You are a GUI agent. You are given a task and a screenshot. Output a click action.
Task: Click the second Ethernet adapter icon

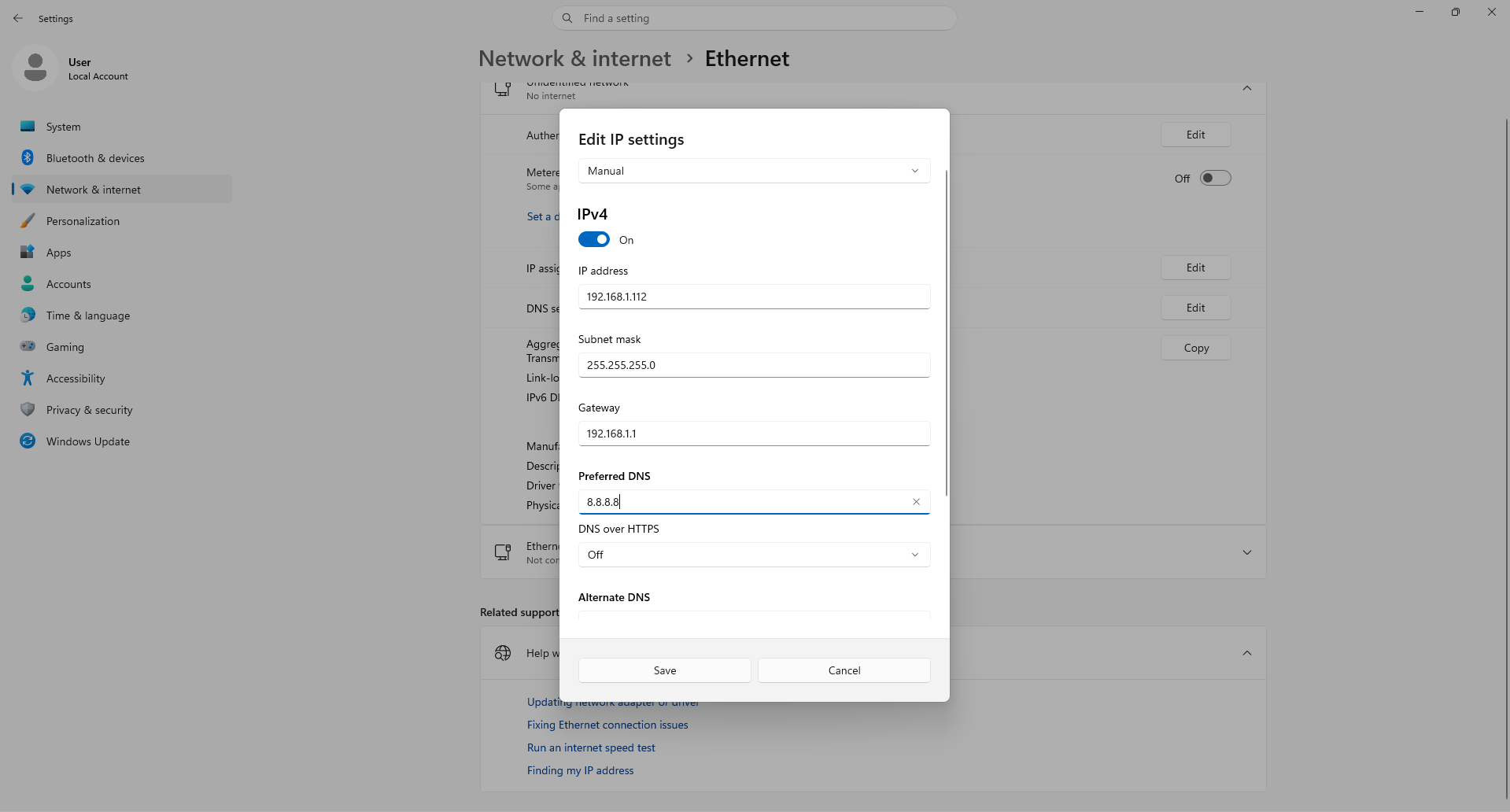503,552
